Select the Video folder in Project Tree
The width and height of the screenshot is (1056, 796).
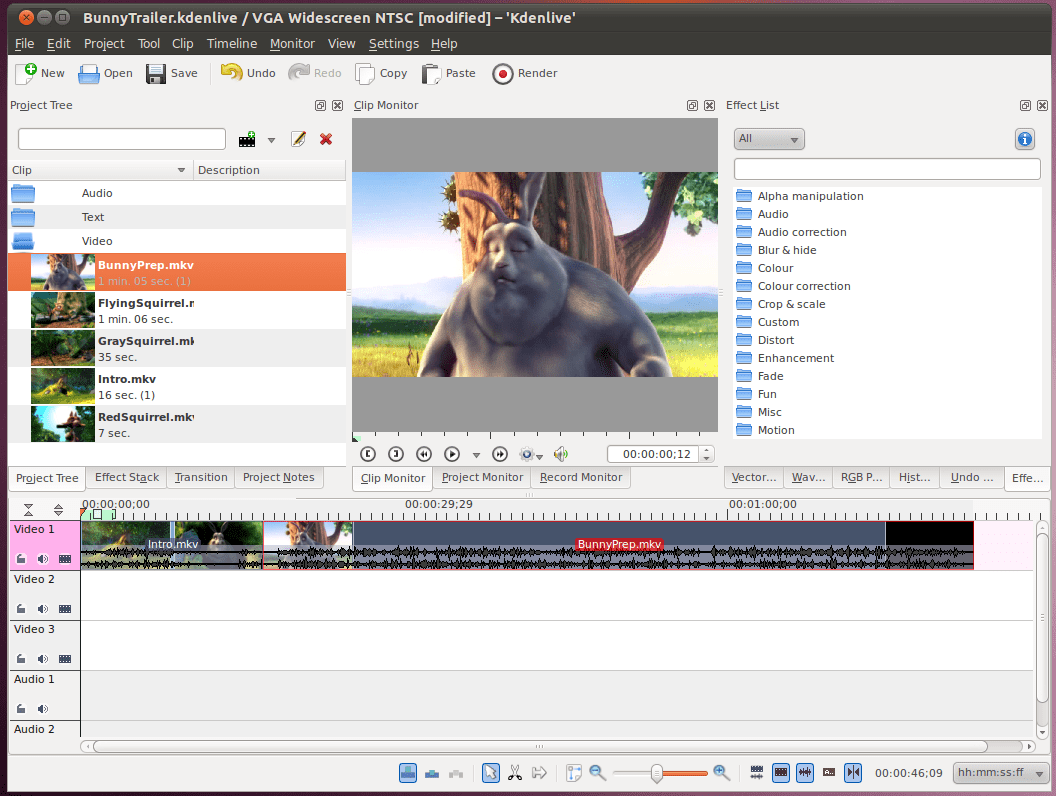click(177, 241)
